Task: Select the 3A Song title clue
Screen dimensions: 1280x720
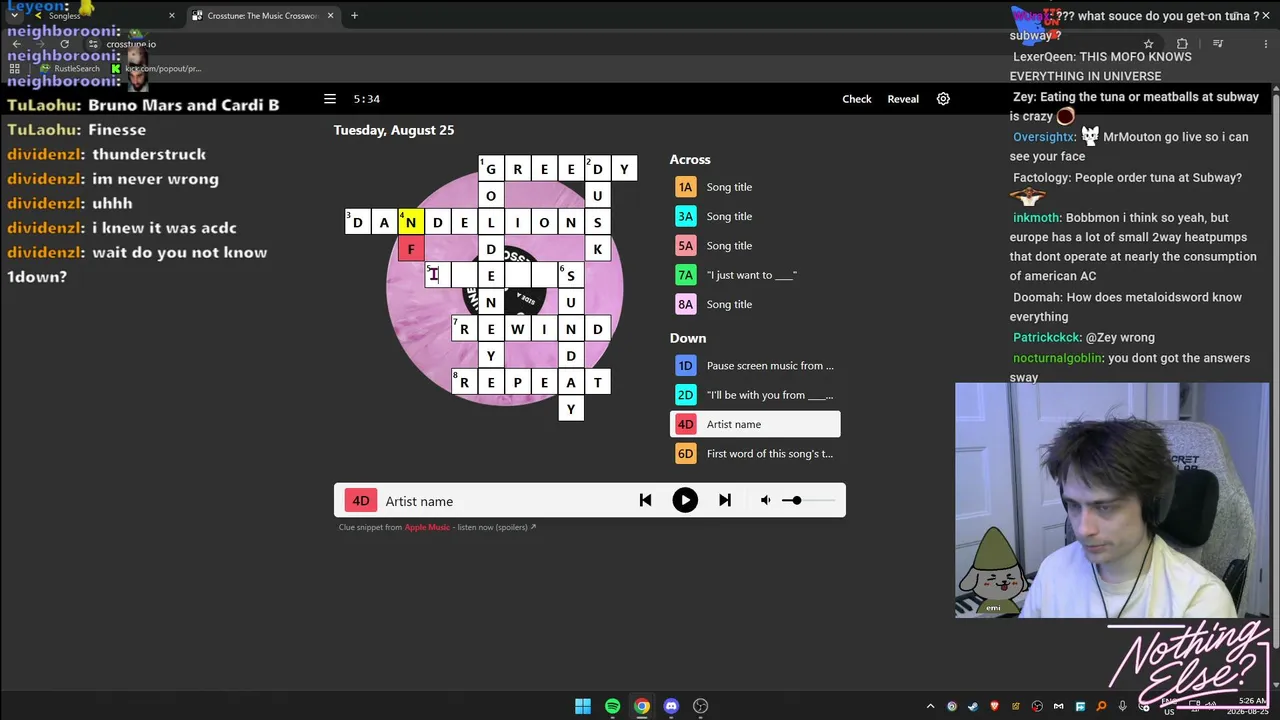Action: click(x=755, y=216)
